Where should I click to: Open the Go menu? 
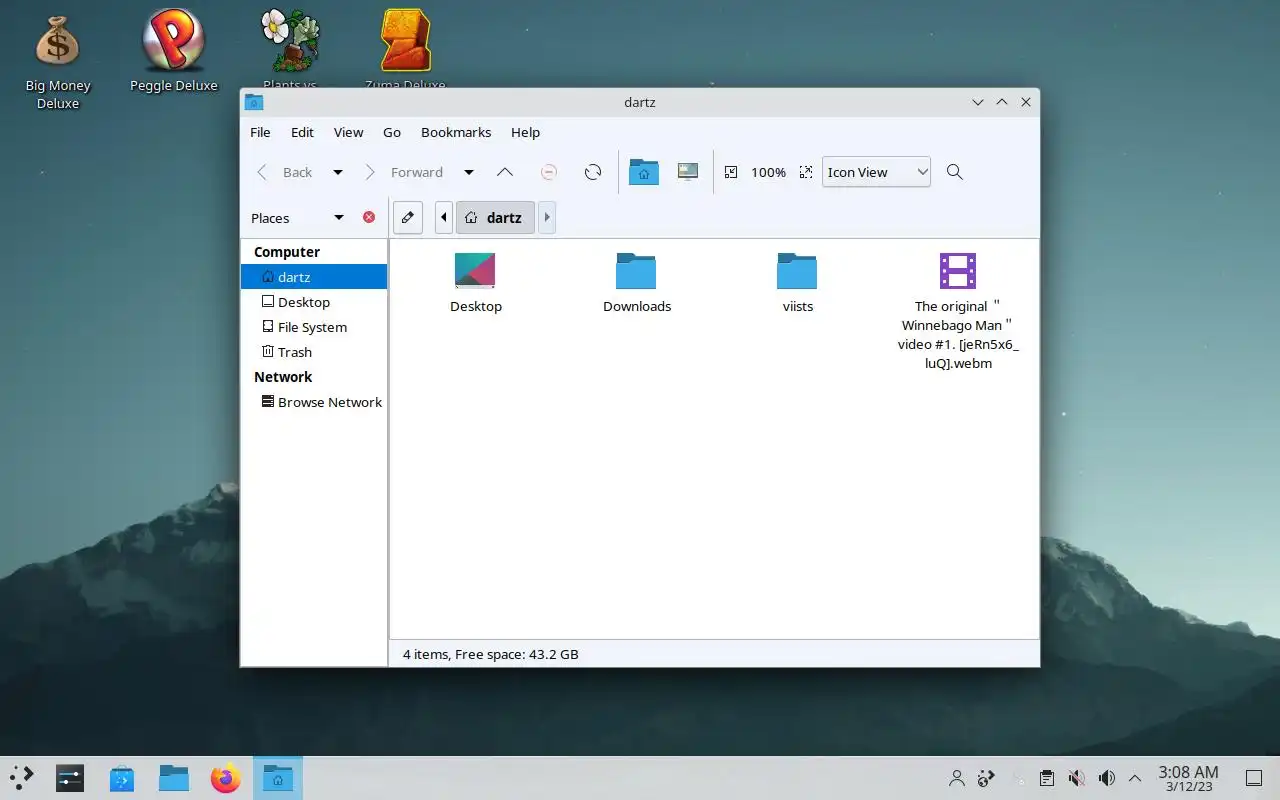(x=392, y=132)
